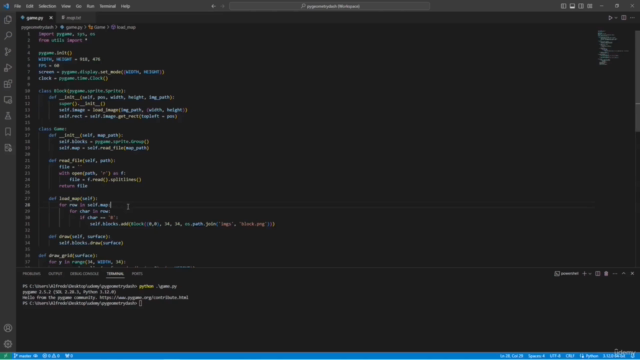640x360 pixels.
Task: Run the Python file with play button
Action: pyautogui.click(x=610, y=18)
